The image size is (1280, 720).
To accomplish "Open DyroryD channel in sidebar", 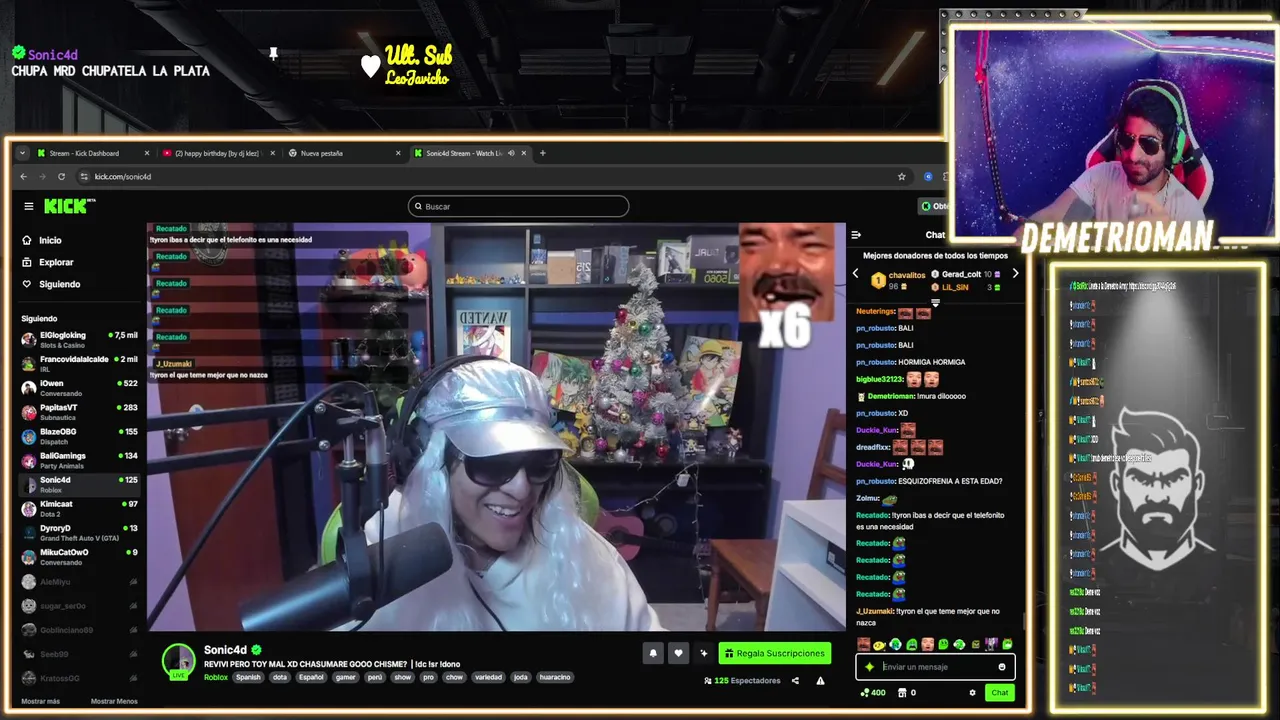I will (79, 531).
